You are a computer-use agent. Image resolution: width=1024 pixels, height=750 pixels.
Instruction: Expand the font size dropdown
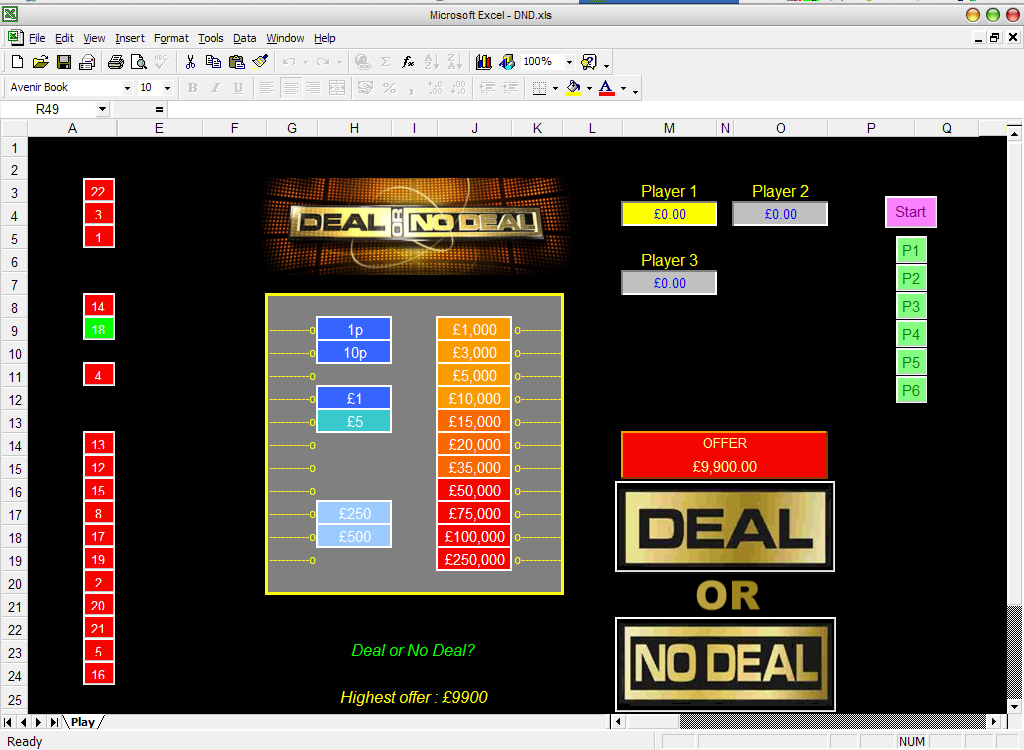click(x=168, y=88)
